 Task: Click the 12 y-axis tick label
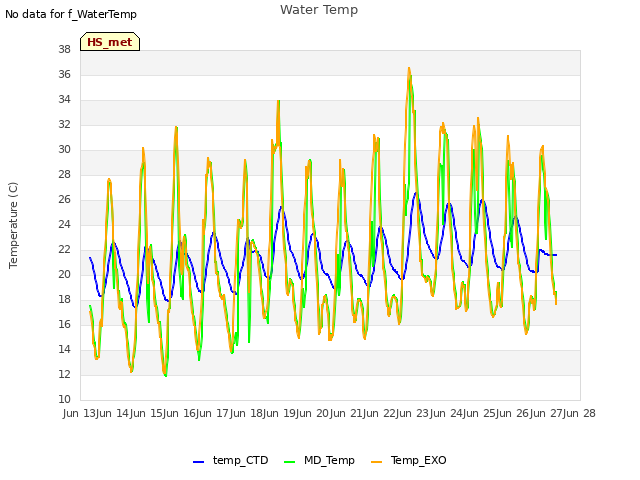(x=64, y=374)
